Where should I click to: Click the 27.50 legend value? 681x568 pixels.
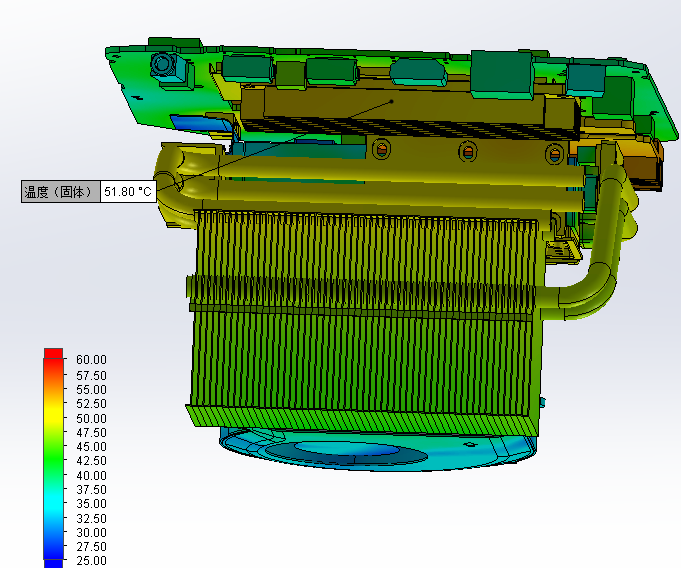(x=91, y=546)
